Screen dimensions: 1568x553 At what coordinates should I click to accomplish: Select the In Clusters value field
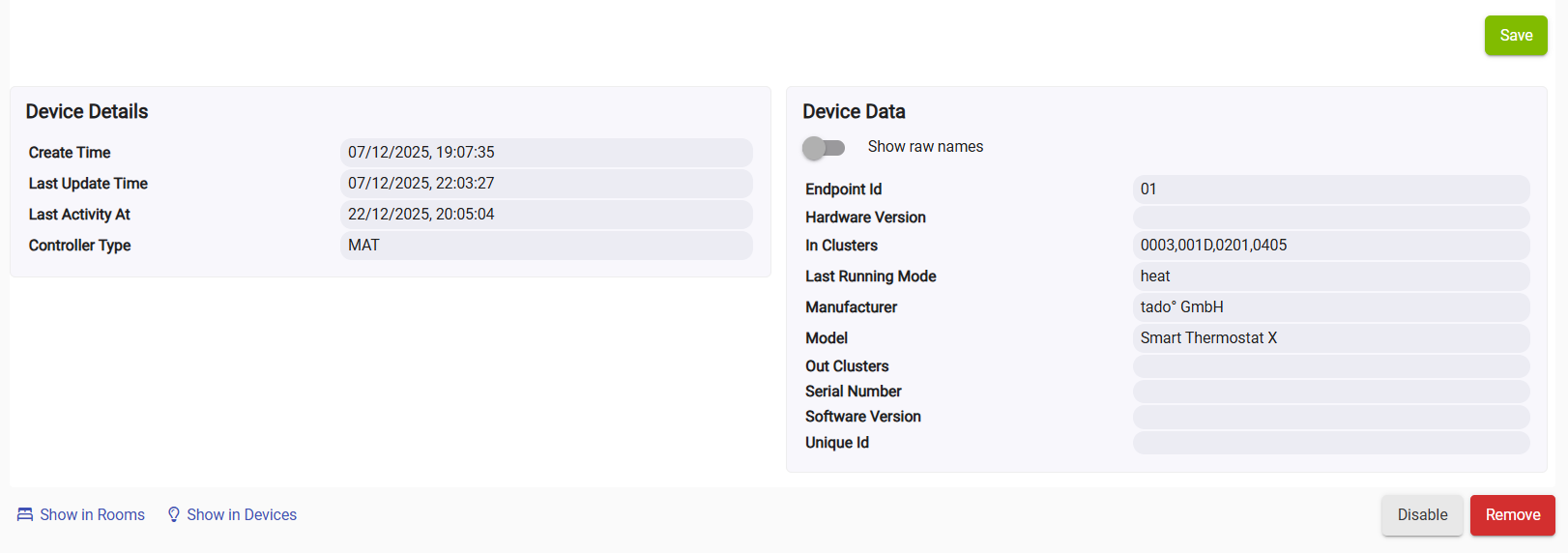click(x=1330, y=246)
